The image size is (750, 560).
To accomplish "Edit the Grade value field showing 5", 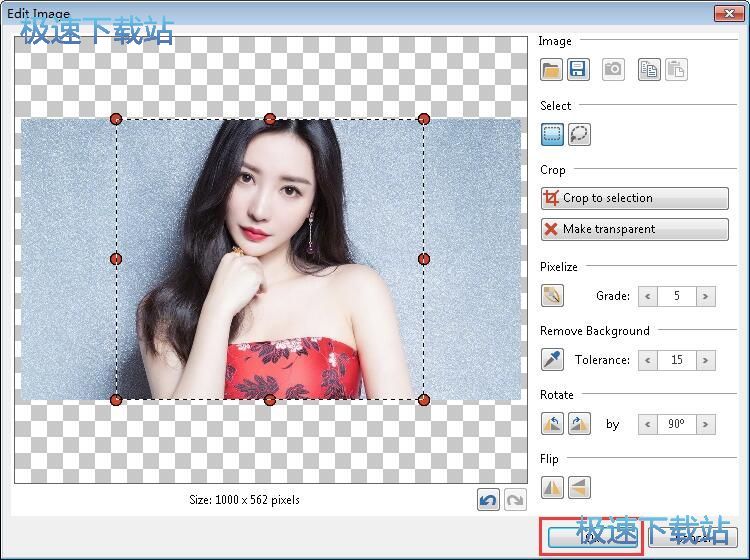I will point(677,296).
